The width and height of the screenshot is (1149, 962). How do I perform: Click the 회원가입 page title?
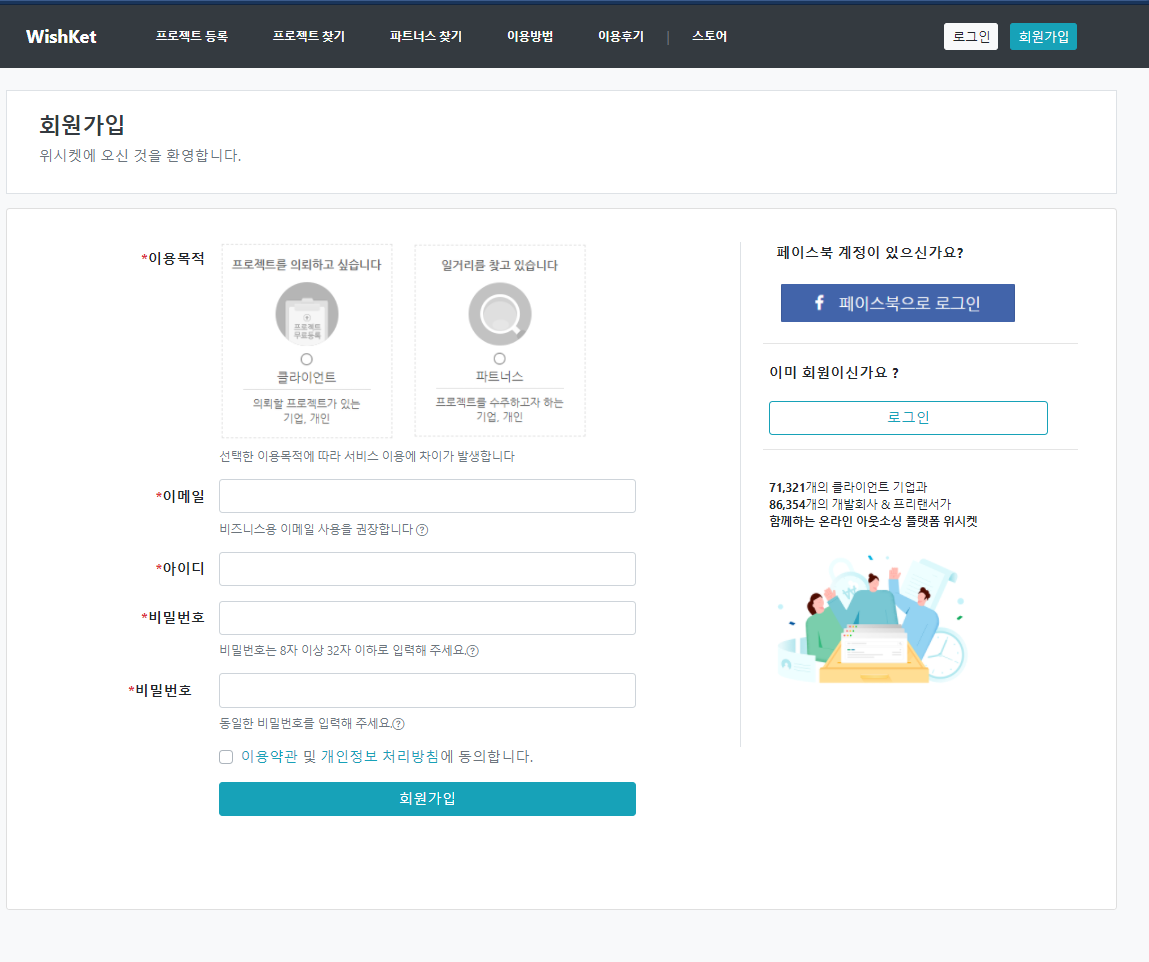coord(82,125)
